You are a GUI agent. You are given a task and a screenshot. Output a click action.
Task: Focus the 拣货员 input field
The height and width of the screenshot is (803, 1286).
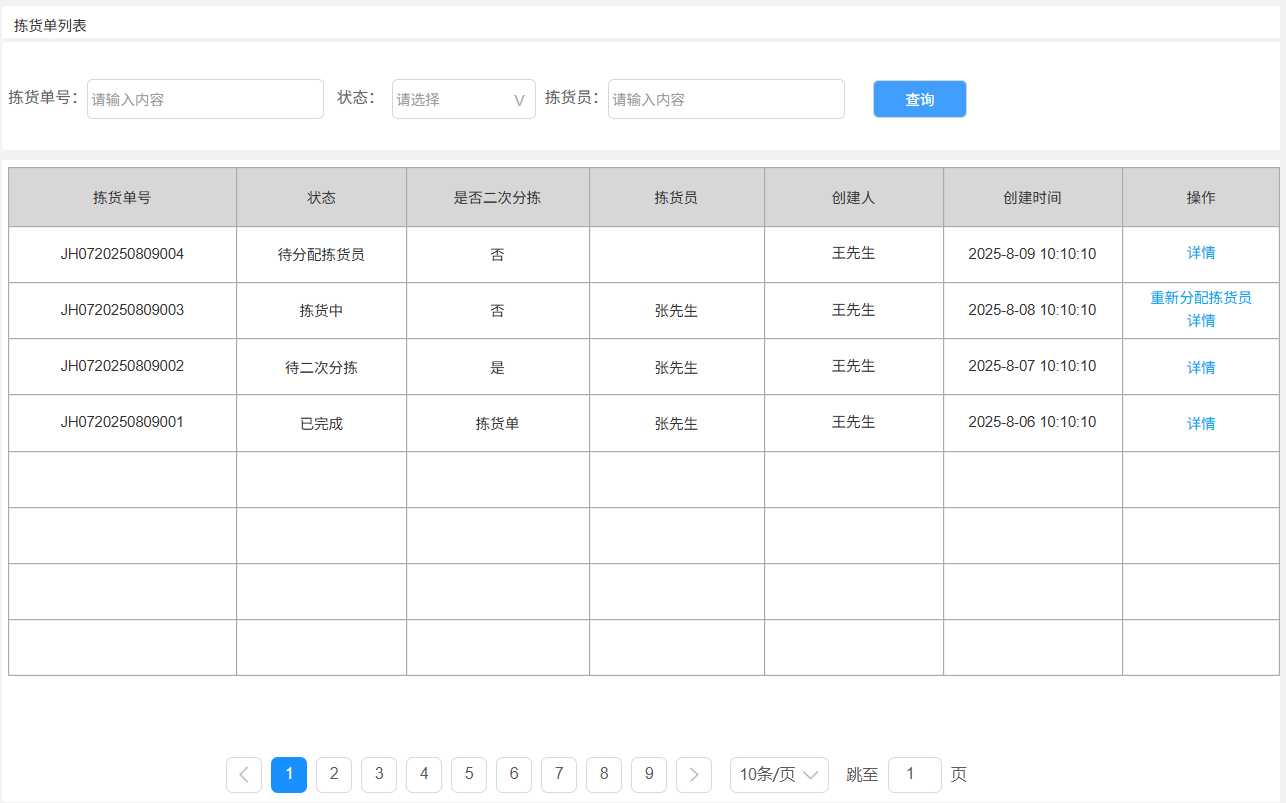tap(726, 99)
